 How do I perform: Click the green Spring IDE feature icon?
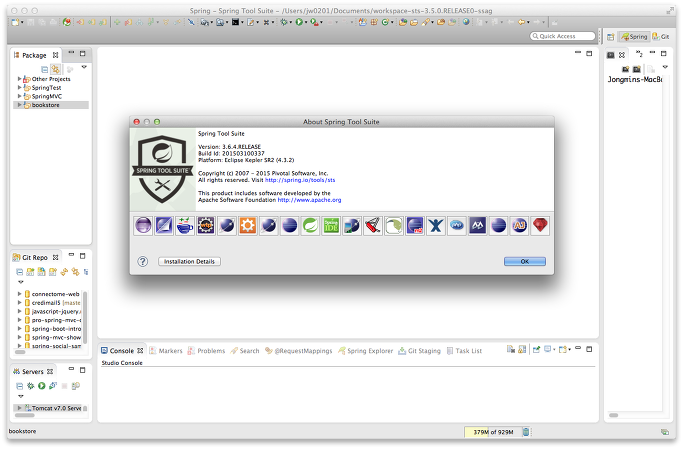pos(331,226)
